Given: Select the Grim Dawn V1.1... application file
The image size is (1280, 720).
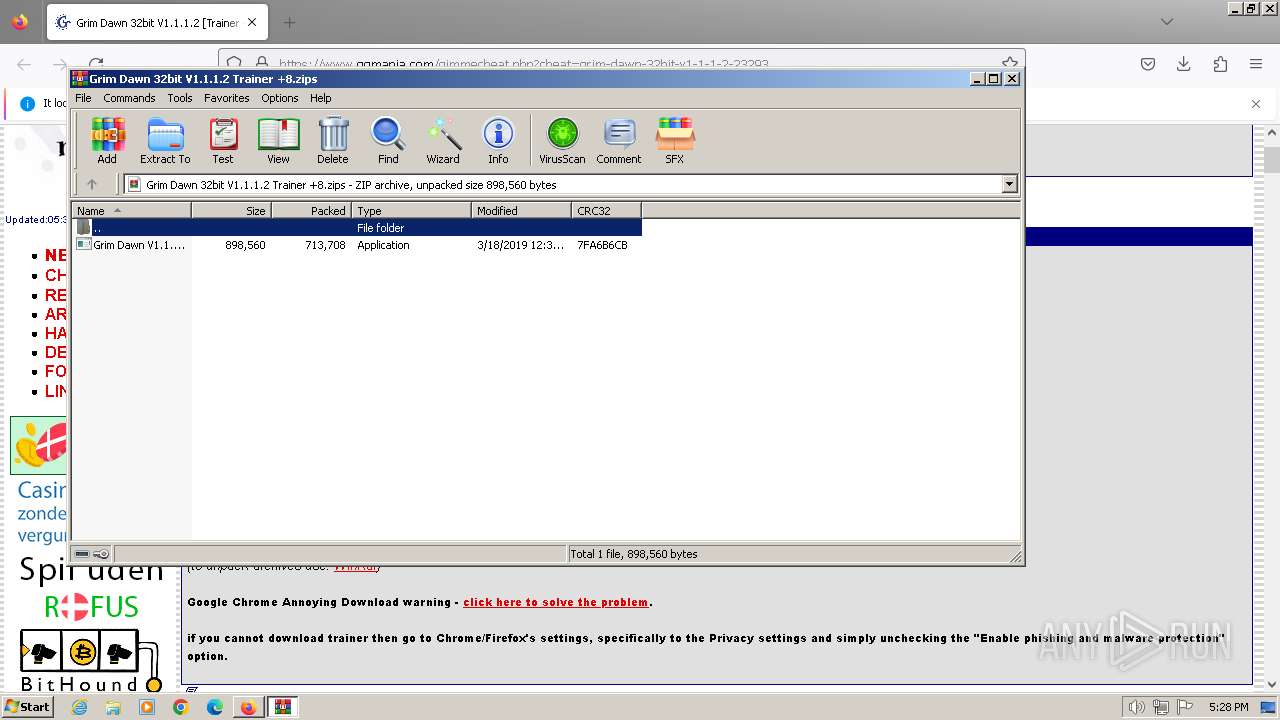Looking at the screenshot, I should point(131,245).
